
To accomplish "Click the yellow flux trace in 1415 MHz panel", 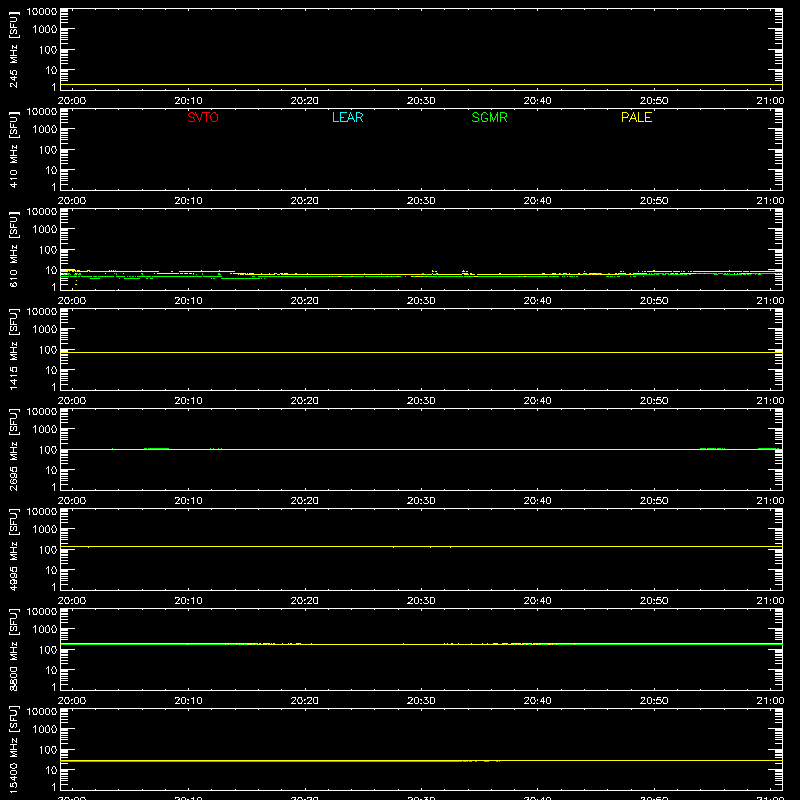I will tap(421, 353).
